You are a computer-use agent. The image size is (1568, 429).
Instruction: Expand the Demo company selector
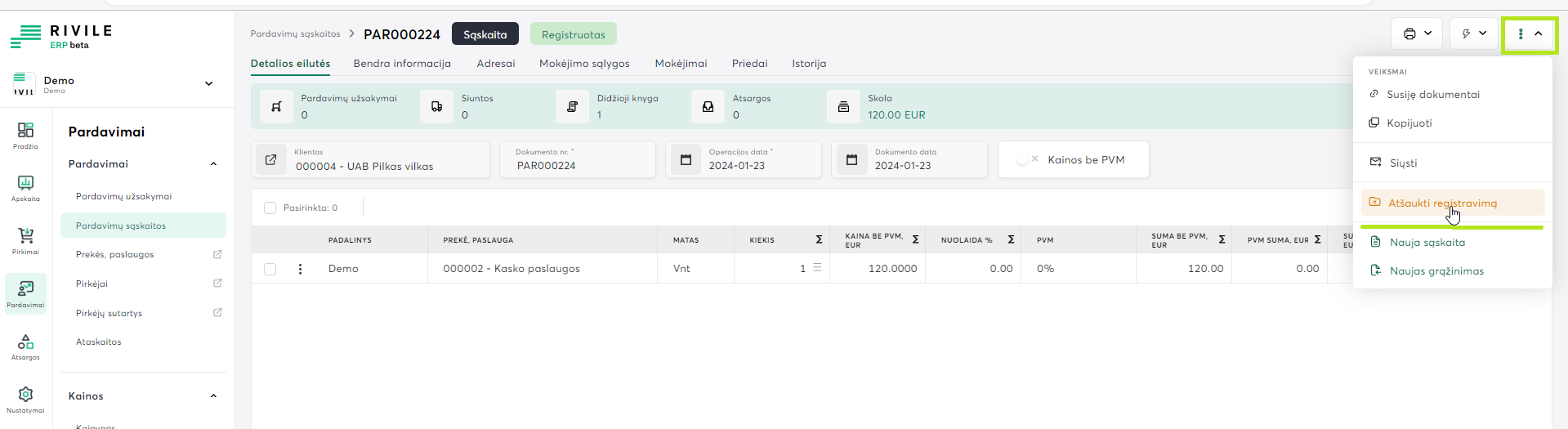tap(208, 83)
